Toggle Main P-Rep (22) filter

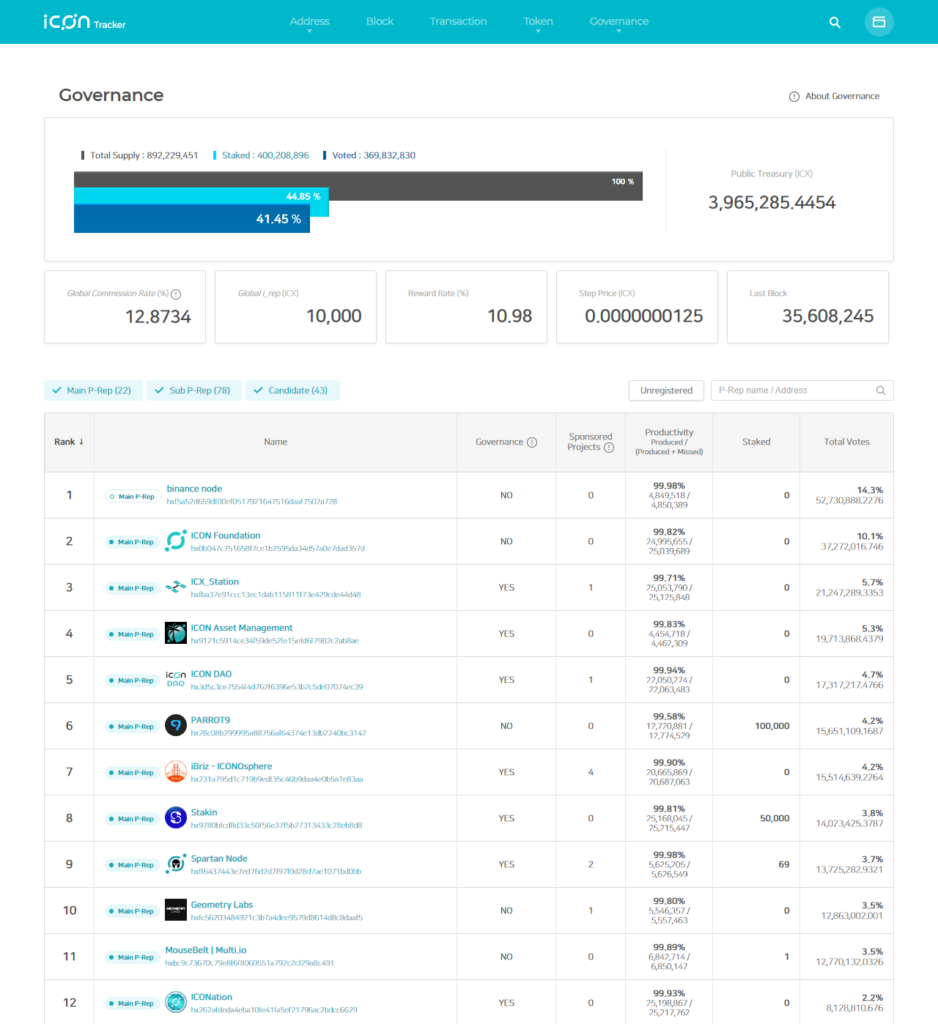(93, 391)
